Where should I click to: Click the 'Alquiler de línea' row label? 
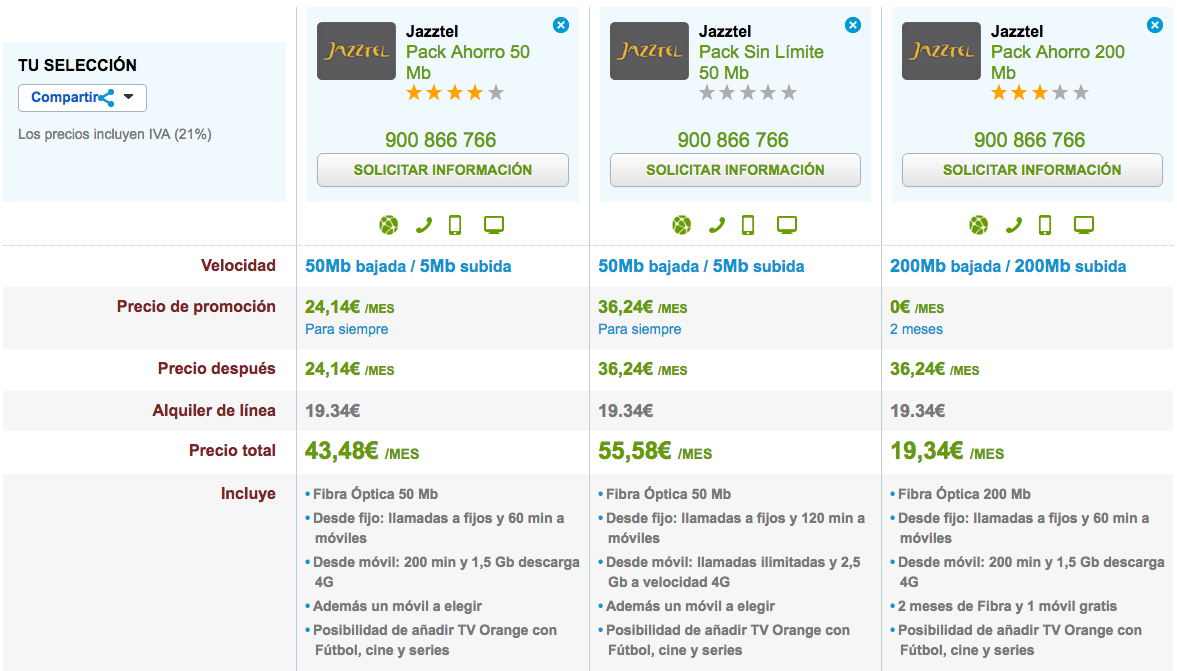[x=214, y=411]
